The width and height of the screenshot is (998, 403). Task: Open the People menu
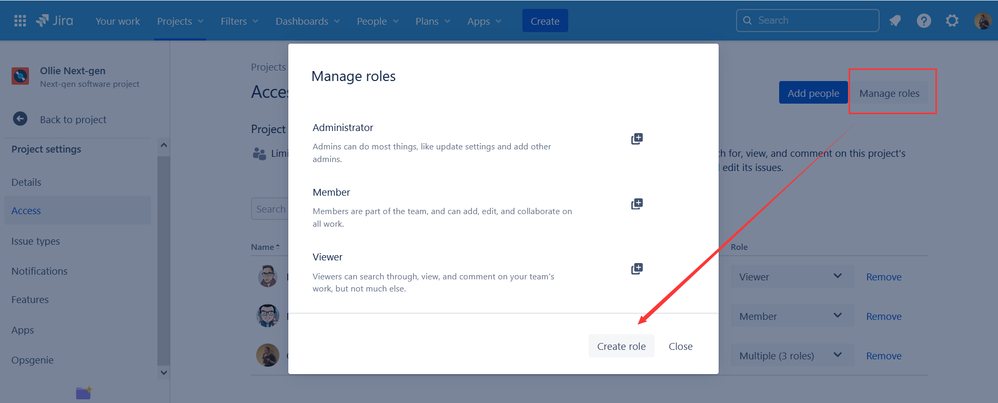[377, 21]
